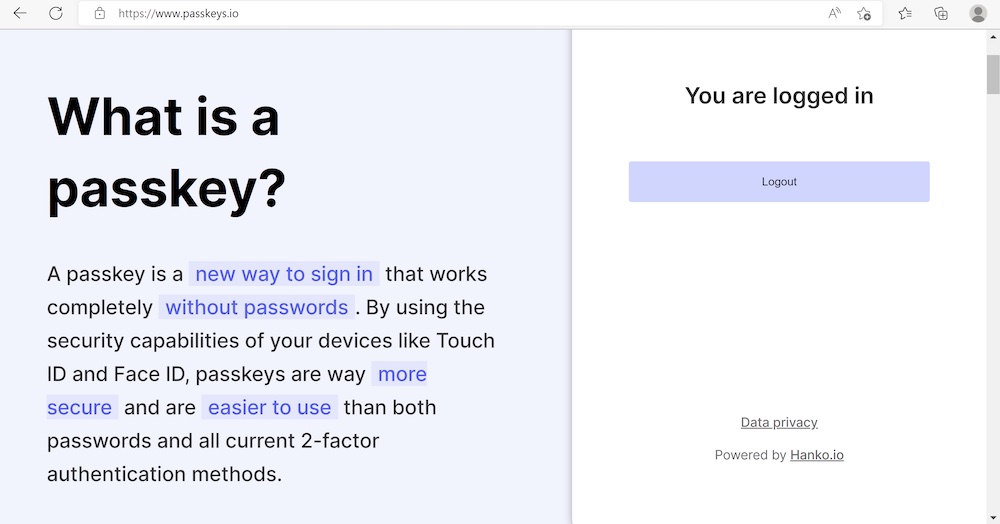1000x524 pixels.
Task: Click the "You are logged in" heading
Action: coord(779,96)
